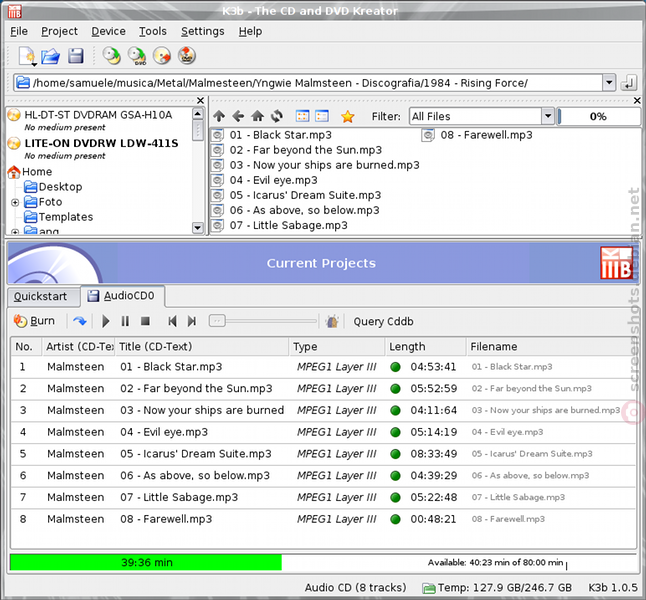Image resolution: width=646 pixels, height=600 pixels.
Task: Skip to previous track
Action: coord(173,321)
